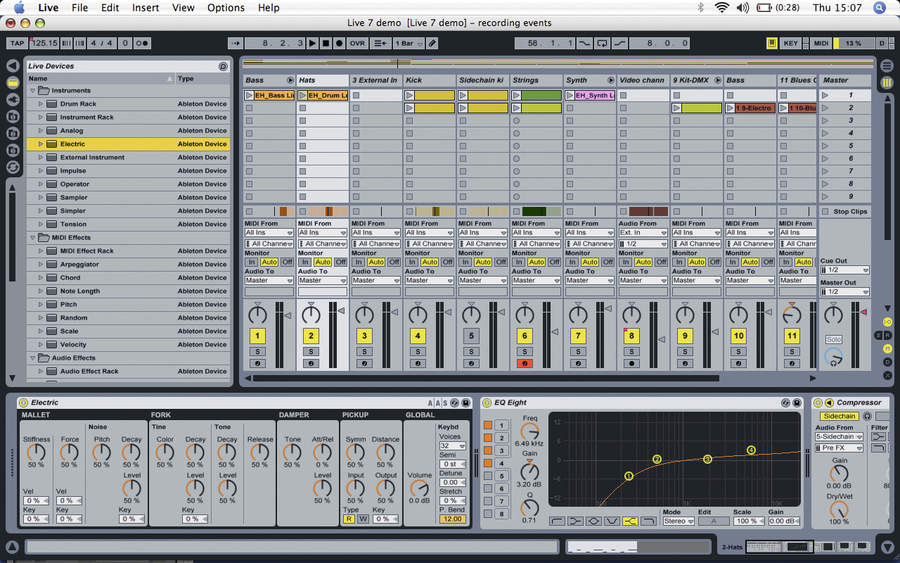
Task: Select the Electric instrument row
Action: tap(129, 144)
